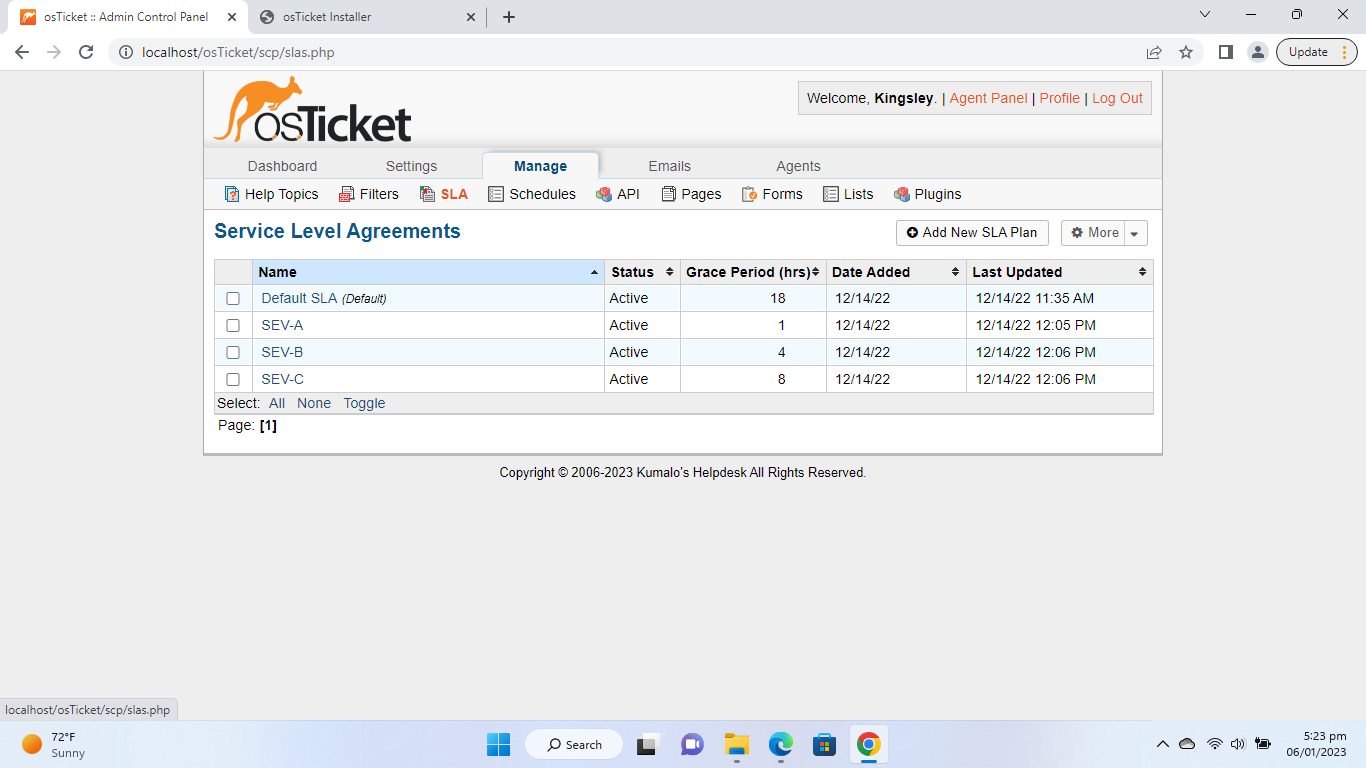Open Help Topics icon in submenu
Screen dimensions: 1366x768
[x=232, y=194]
